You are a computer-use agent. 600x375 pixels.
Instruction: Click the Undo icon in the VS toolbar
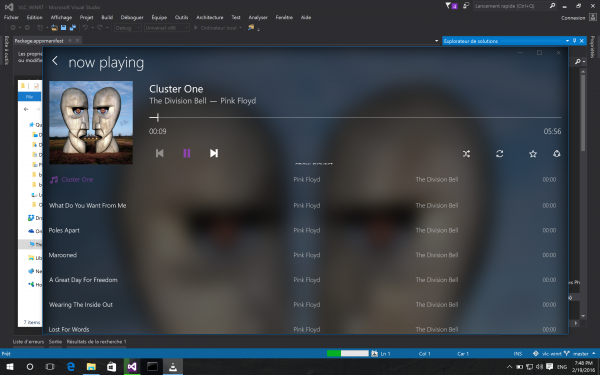tap(85, 28)
